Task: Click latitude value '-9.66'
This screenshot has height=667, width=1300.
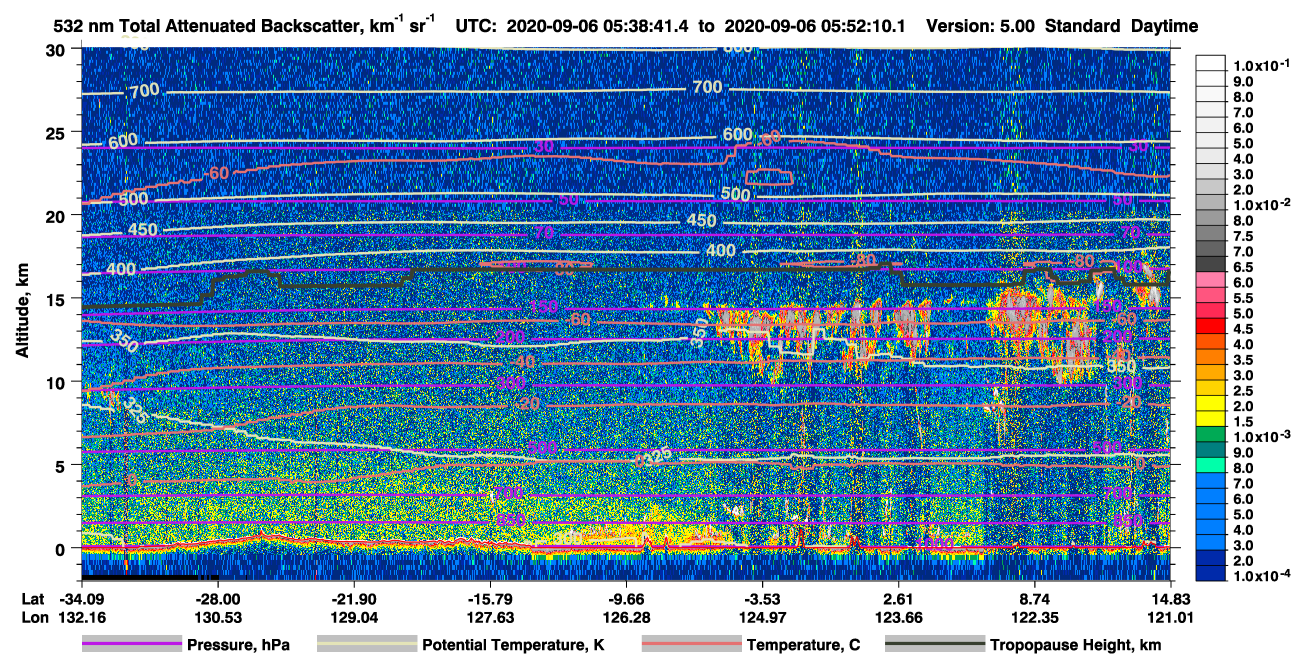Action: [x=626, y=598]
